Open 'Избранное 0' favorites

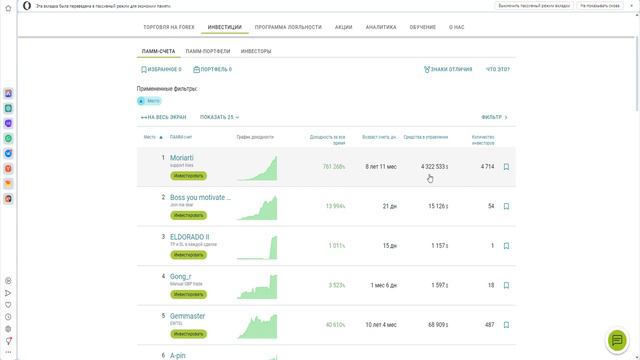[x=161, y=69]
